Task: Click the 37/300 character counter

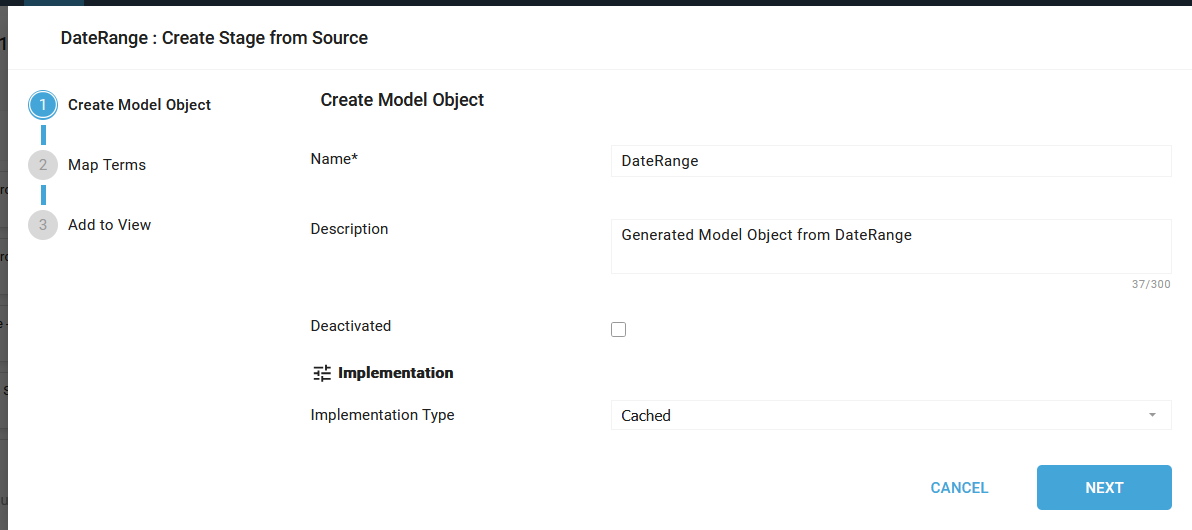Action: 1150,285
